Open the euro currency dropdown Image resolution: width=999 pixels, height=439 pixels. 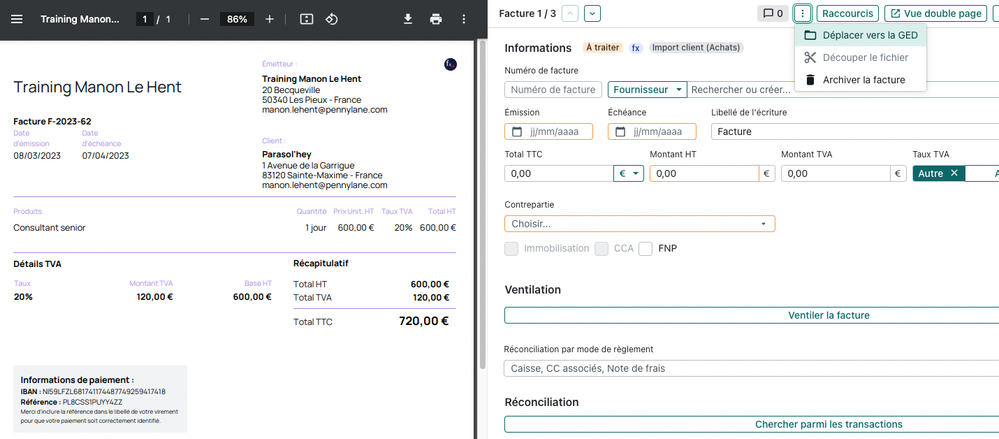coord(630,173)
